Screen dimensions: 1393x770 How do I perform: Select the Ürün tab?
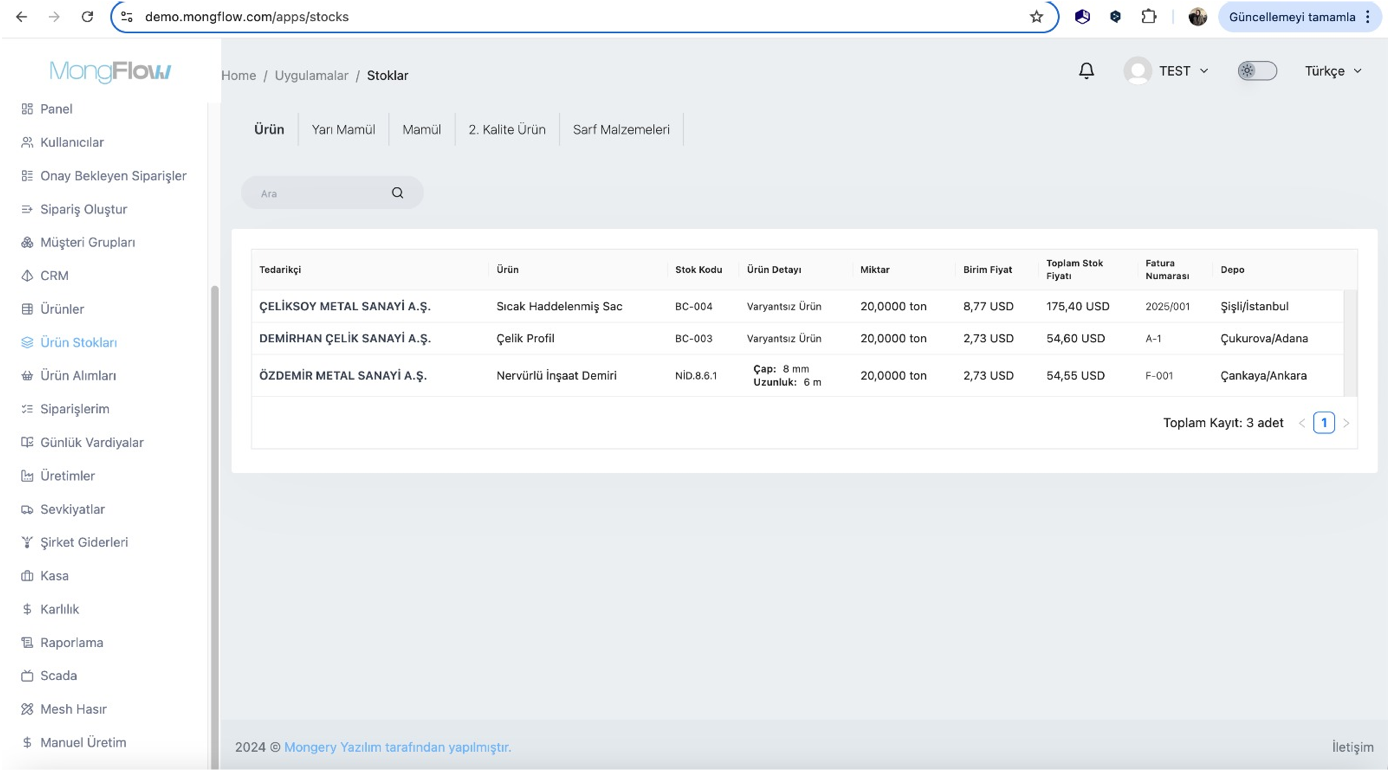click(x=269, y=130)
